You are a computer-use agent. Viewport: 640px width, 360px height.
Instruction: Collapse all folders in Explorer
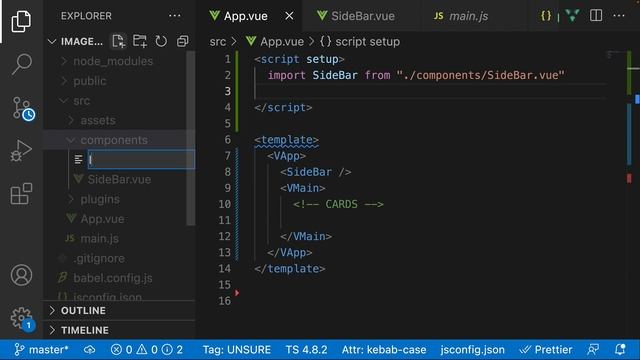click(182, 41)
